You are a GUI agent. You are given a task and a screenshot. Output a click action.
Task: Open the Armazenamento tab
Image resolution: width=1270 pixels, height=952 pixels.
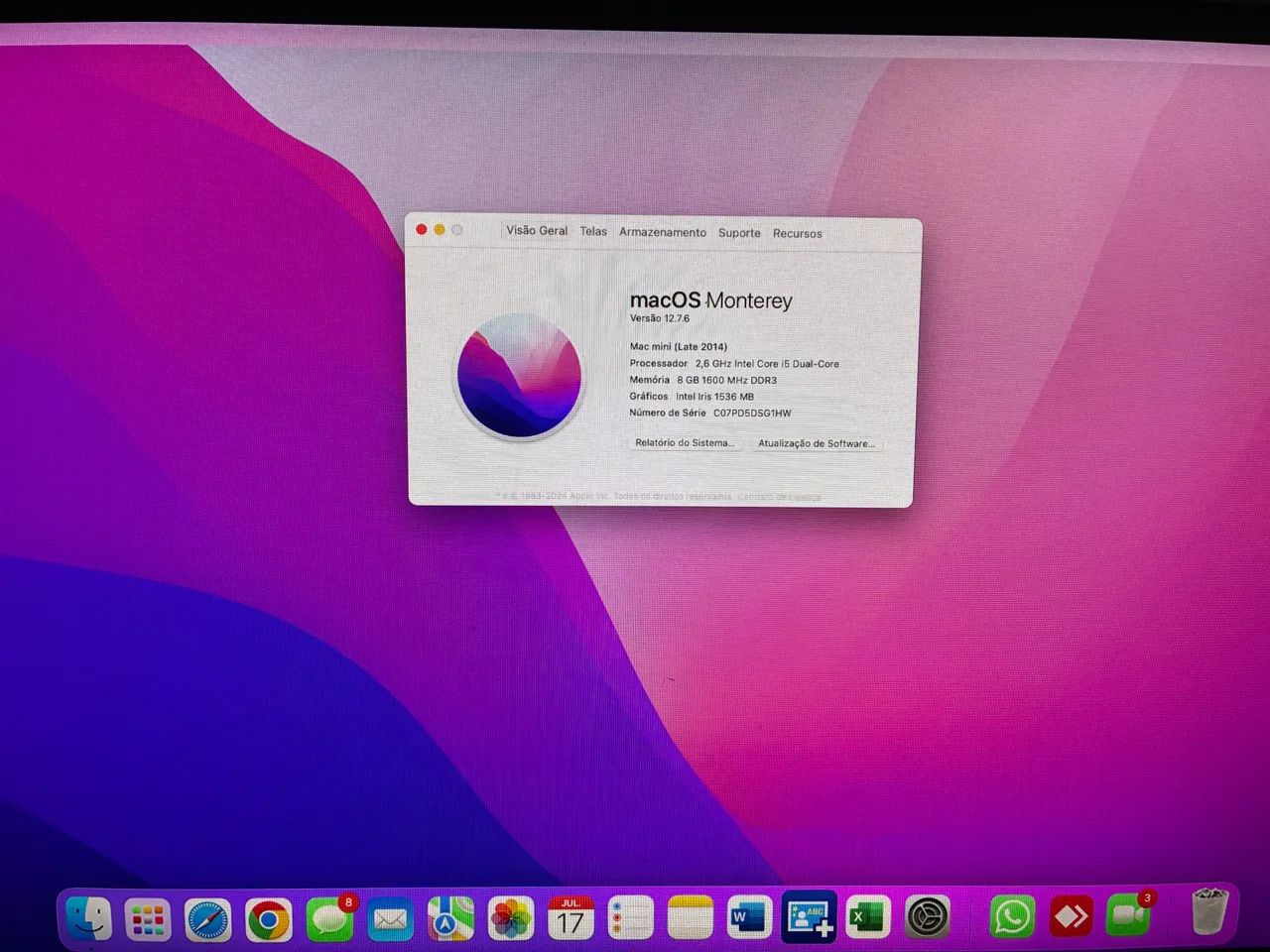pos(663,232)
